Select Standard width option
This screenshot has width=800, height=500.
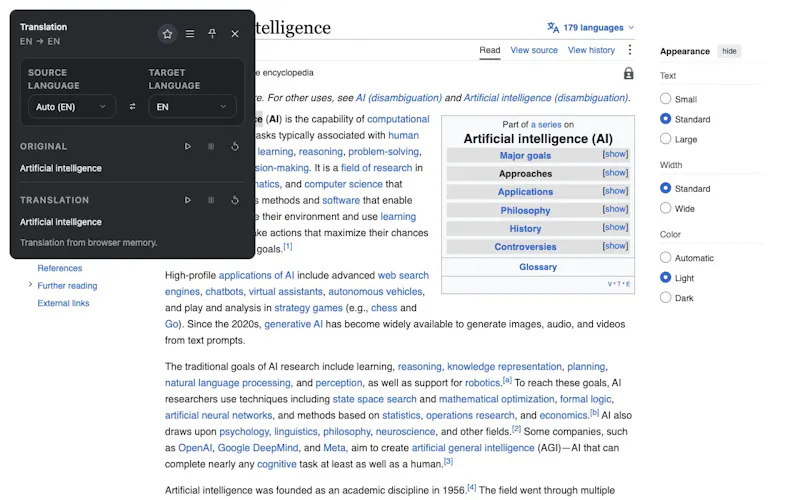point(665,188)
